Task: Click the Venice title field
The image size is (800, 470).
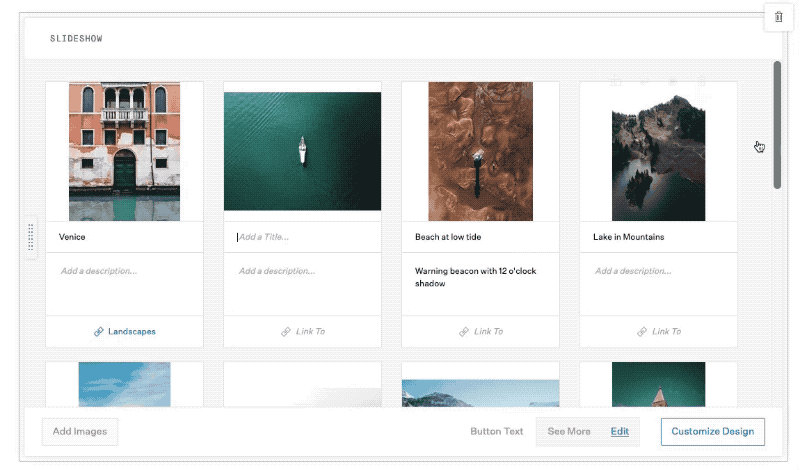Action: (x=124, y=237)
